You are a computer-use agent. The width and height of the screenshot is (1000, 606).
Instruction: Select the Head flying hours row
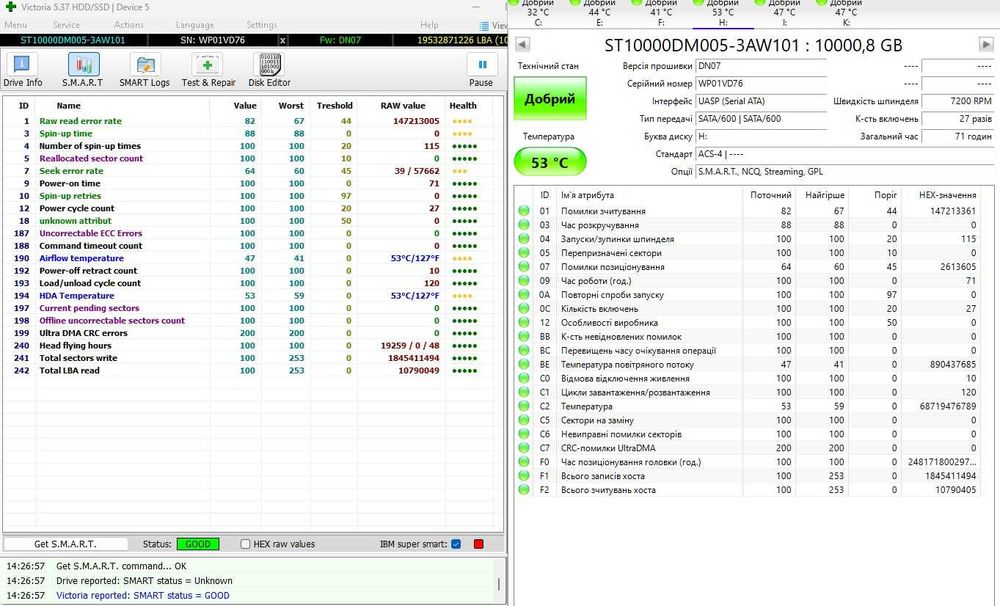(249, 346)
